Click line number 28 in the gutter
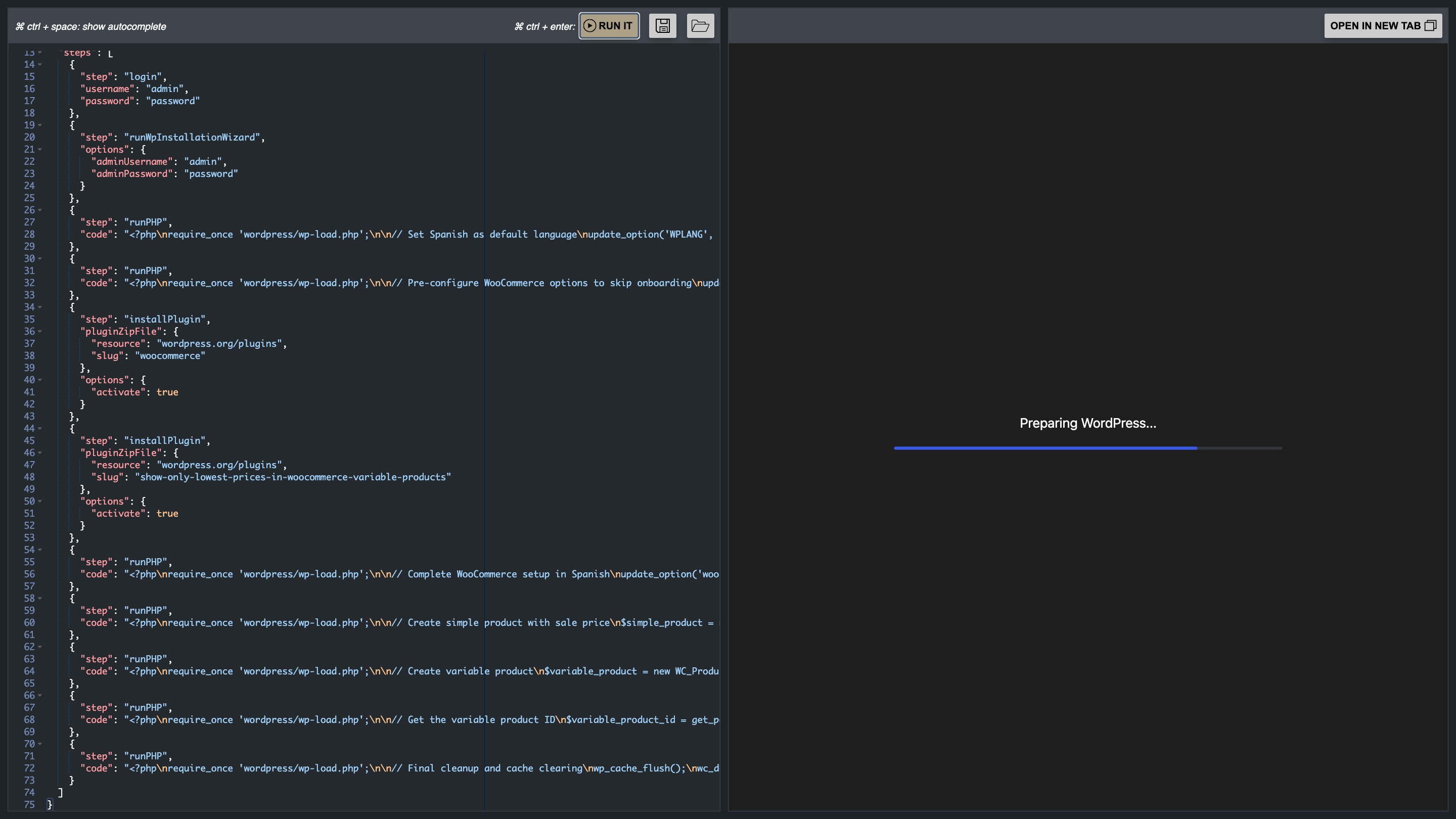 (x=29, y=235)
